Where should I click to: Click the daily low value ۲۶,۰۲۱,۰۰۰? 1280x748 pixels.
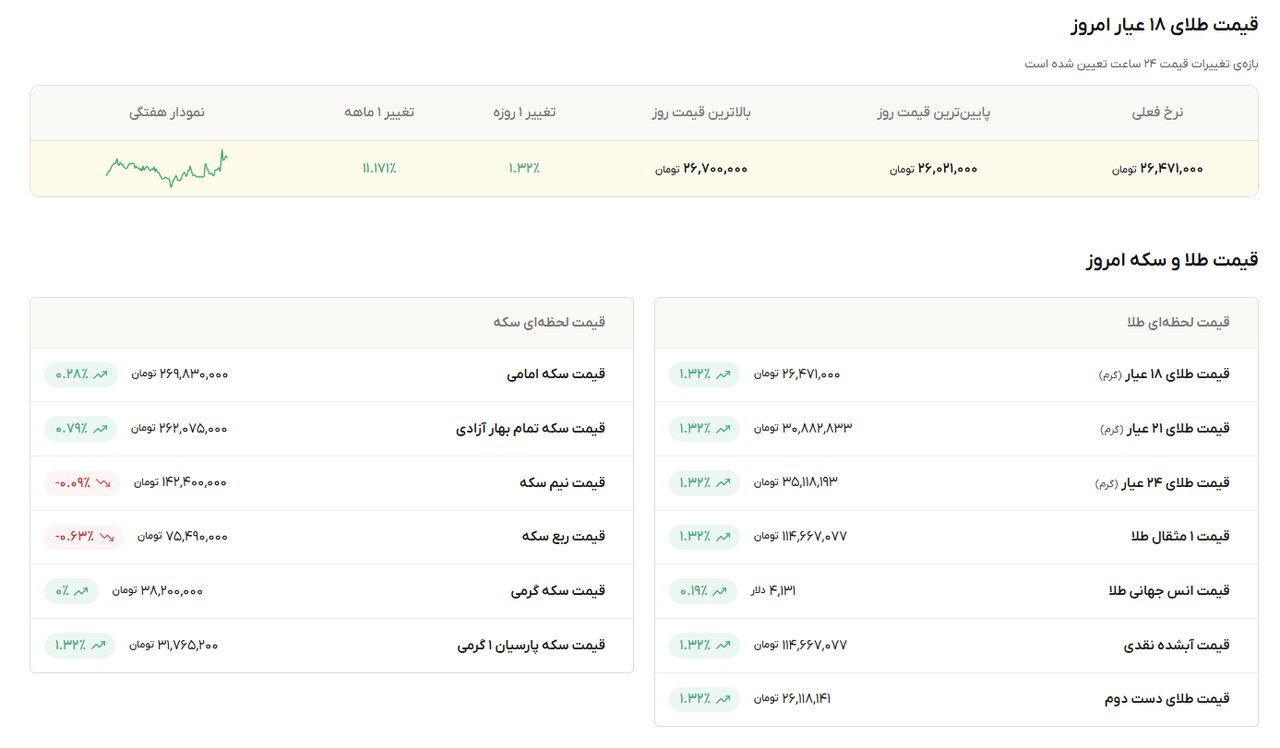(933, 169)
